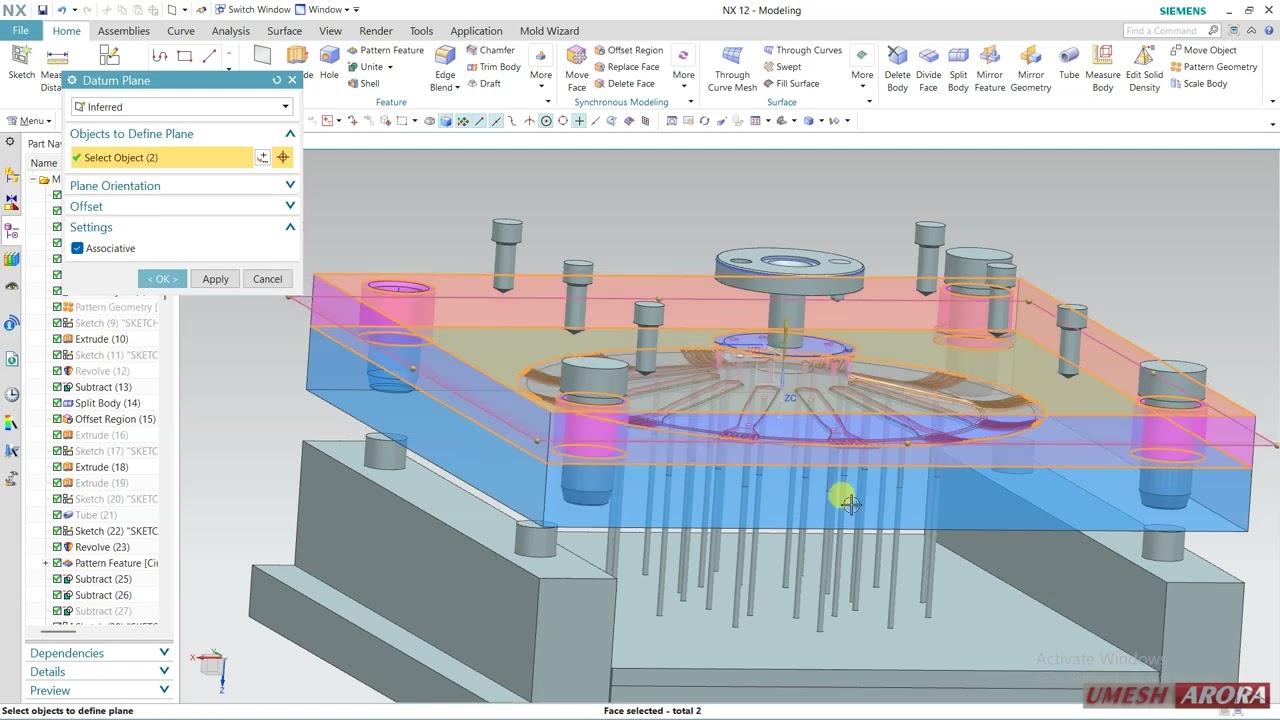This screenshot has height=720, width=1280.
Task: Expand the Dependencies panel
Action: point(164,653)
